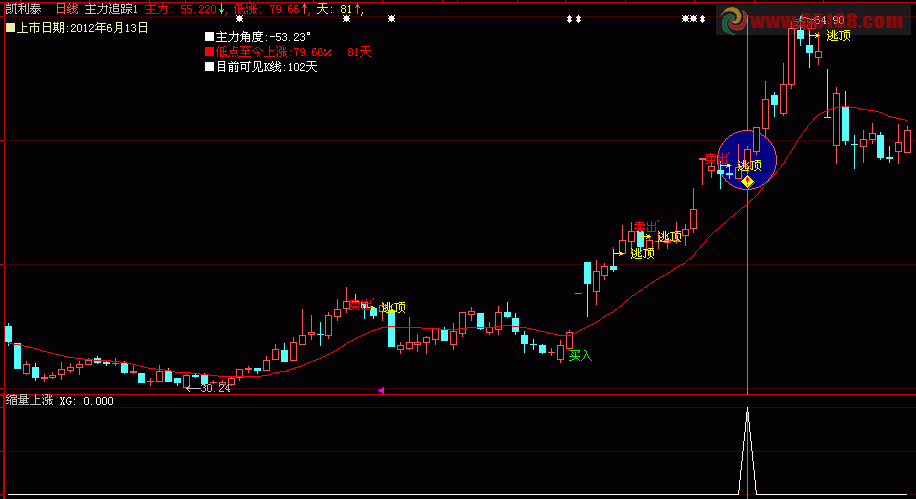The height and width of the screenshot is (499, 916).
Task: Click the 30.24 lowest price label
Action: coord(215,388)
